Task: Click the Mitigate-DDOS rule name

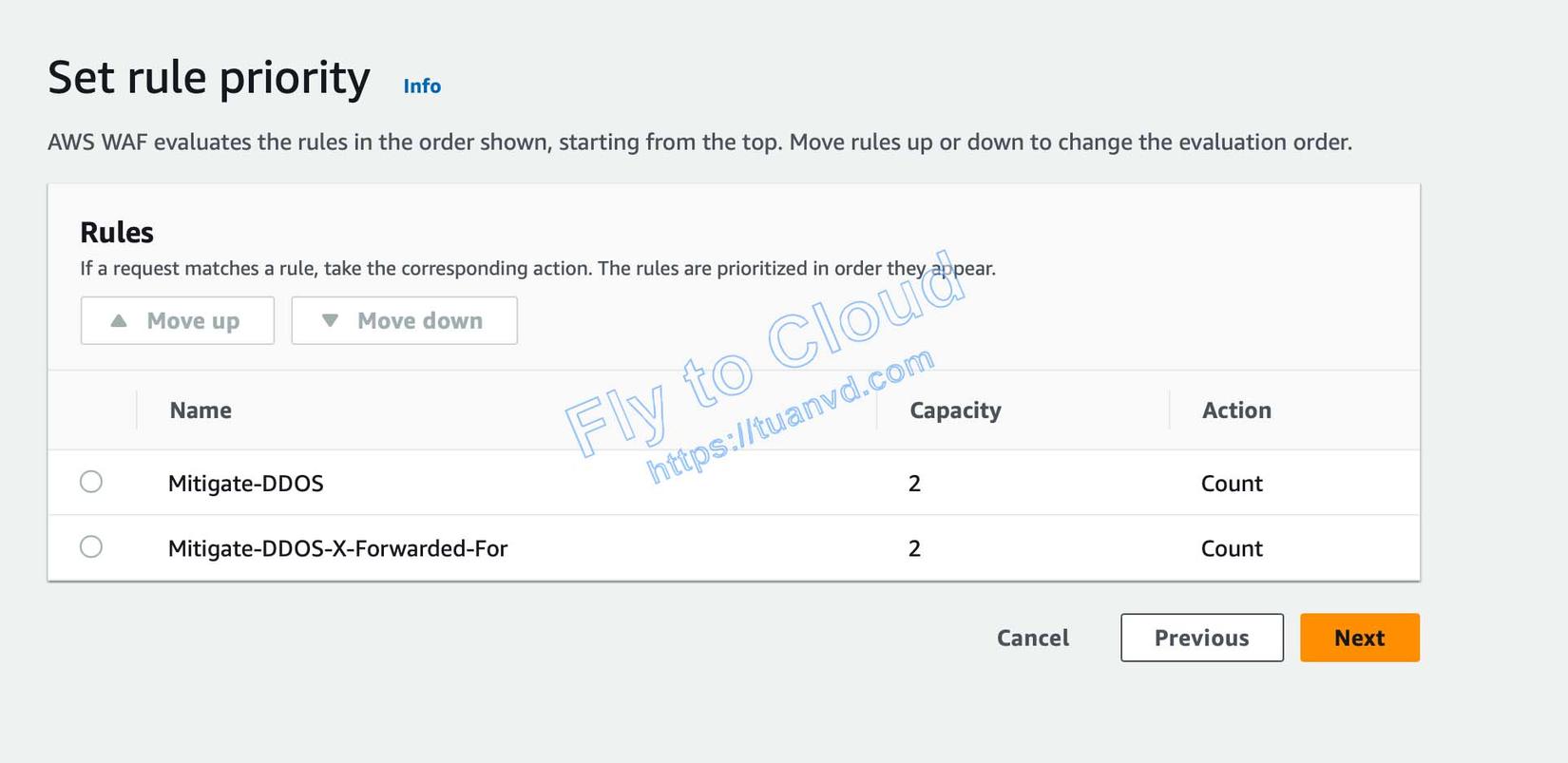Action: (x=246, y=484)
